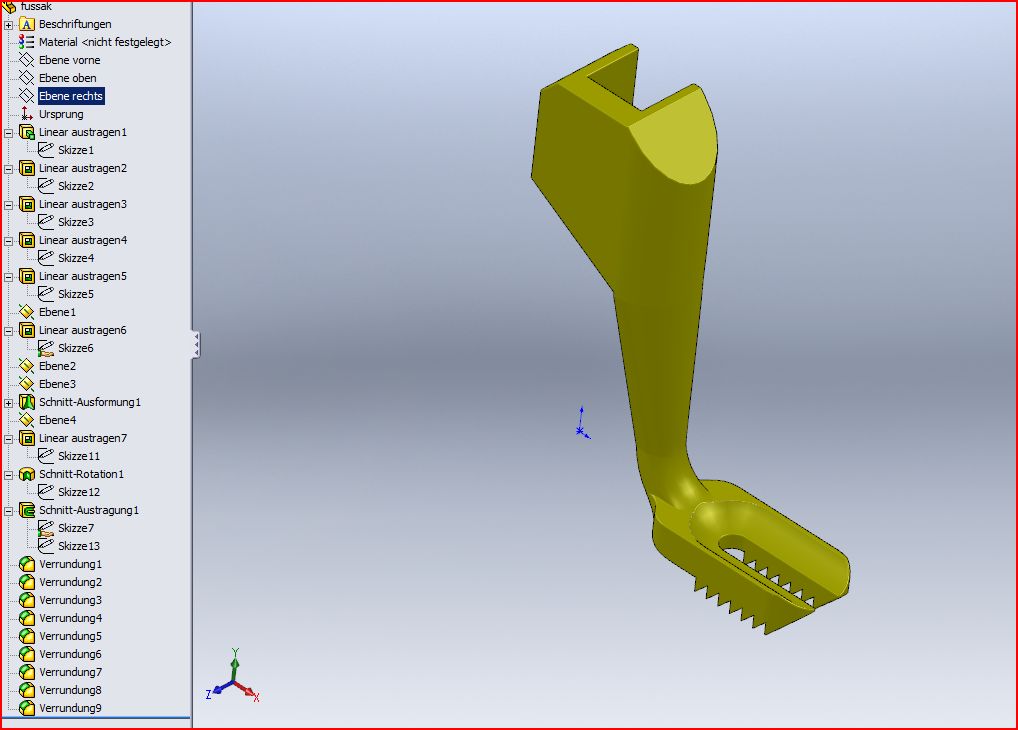The height and width of the screenshot is (730, 1018).
Task: Click the XYZ orientation triad
Action: pos(232,675)
